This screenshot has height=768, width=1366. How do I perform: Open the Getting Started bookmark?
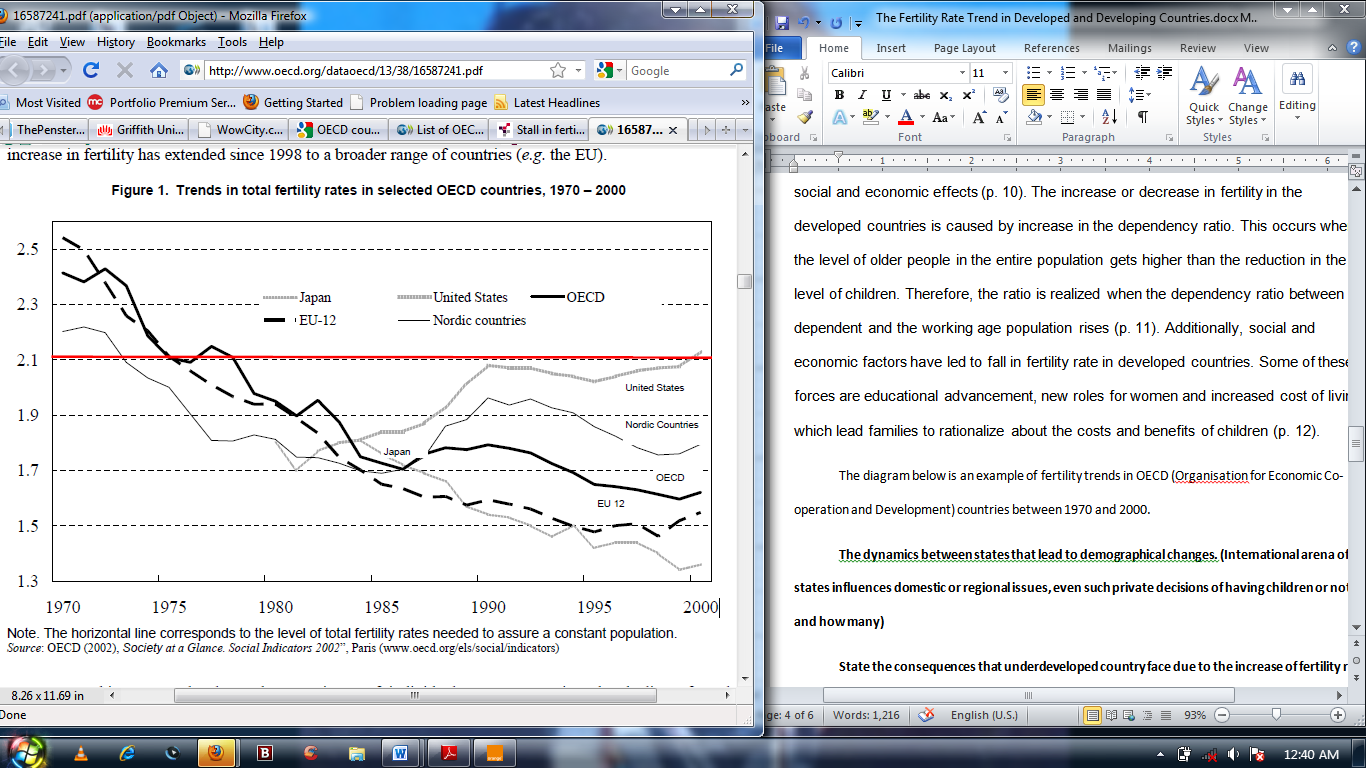click(x=293, y=102)
